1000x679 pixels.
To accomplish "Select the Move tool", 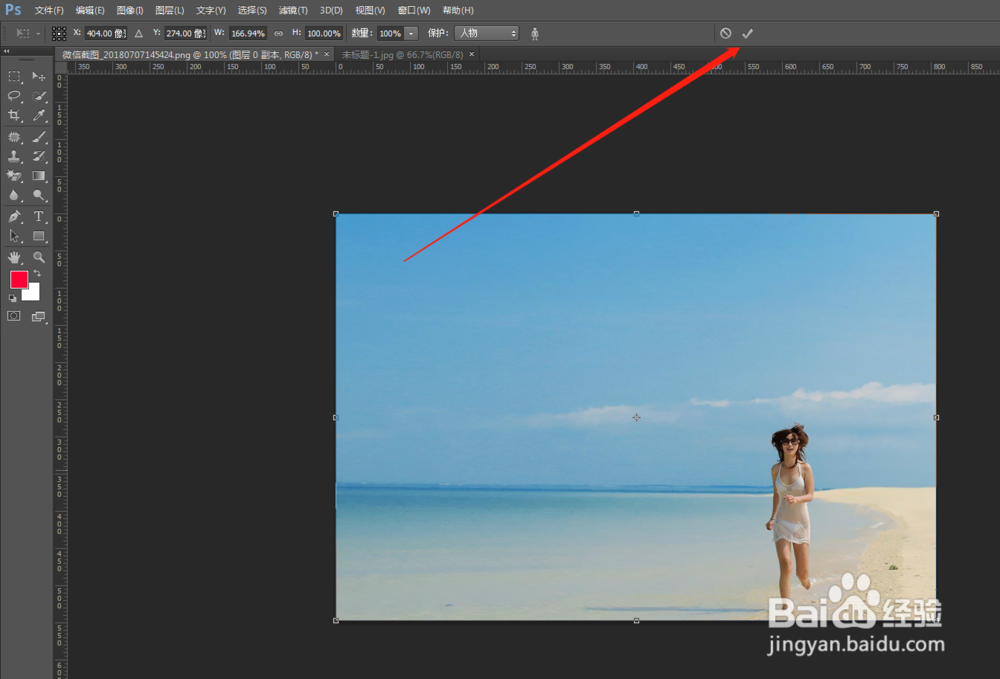I will coord(39,77).
